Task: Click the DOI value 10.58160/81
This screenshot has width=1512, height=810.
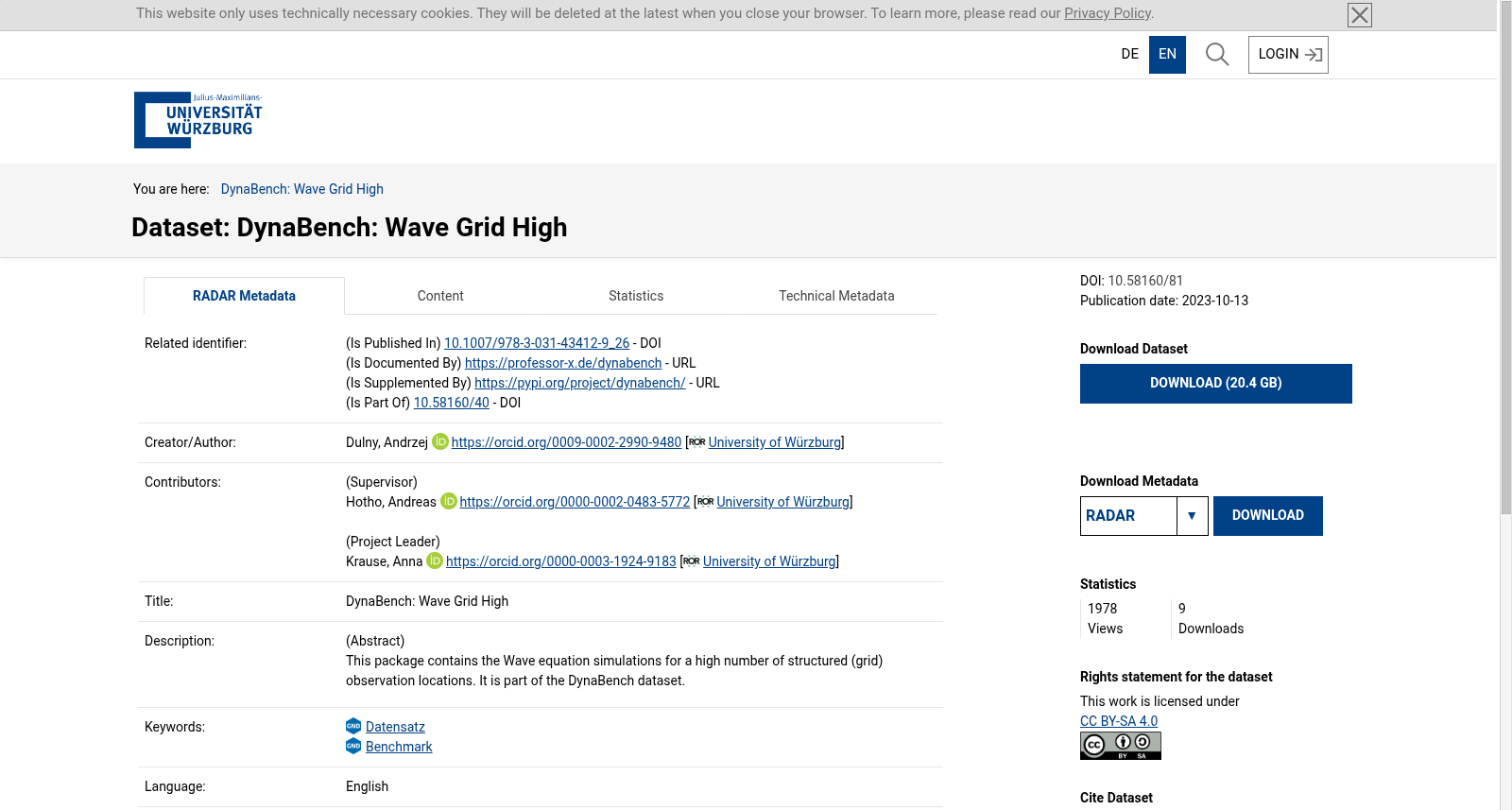Action: tap(1145, 281)
